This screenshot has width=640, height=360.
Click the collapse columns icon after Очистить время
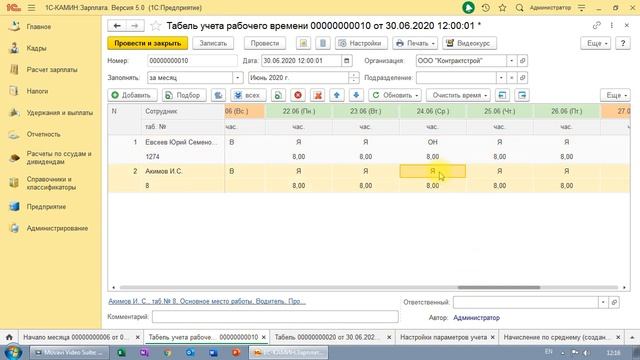coord(502,95)
